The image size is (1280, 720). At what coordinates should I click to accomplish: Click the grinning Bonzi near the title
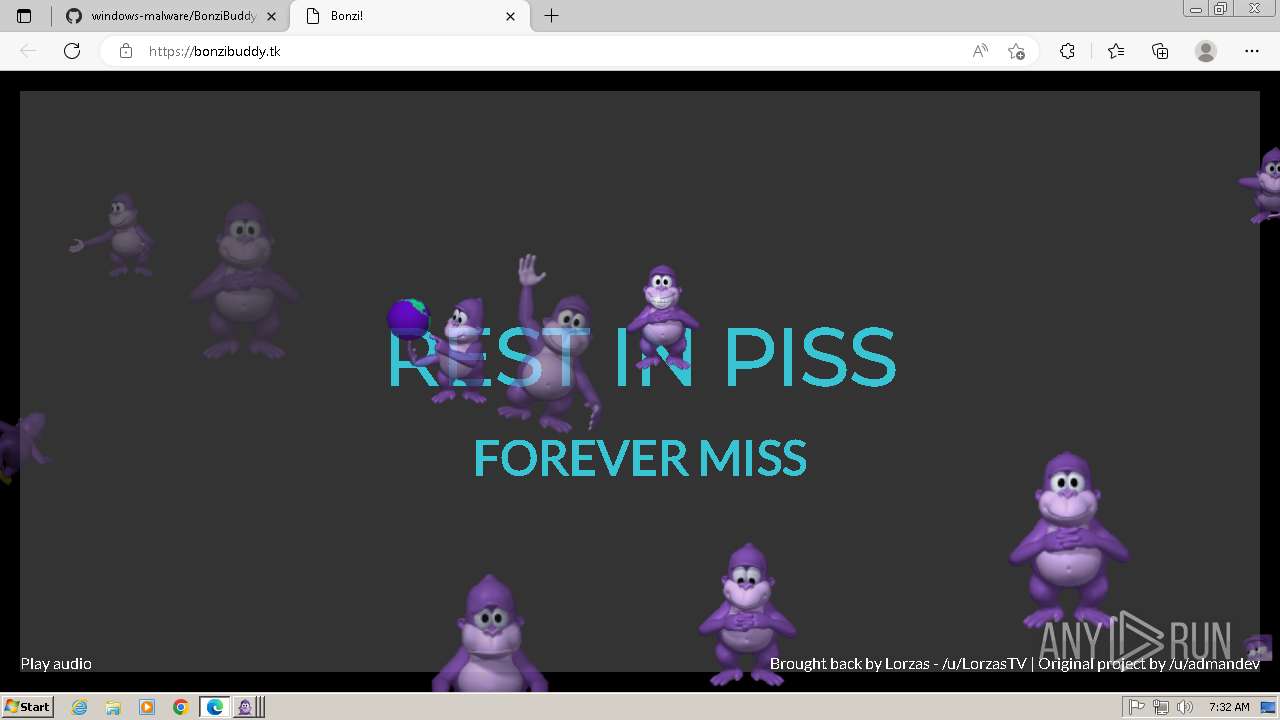point(662,316)
